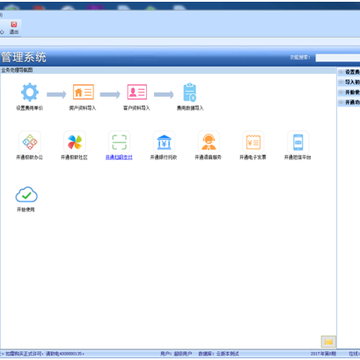
Task: Open the orange receipt e-invoice icon
Action: click(253, 142)
